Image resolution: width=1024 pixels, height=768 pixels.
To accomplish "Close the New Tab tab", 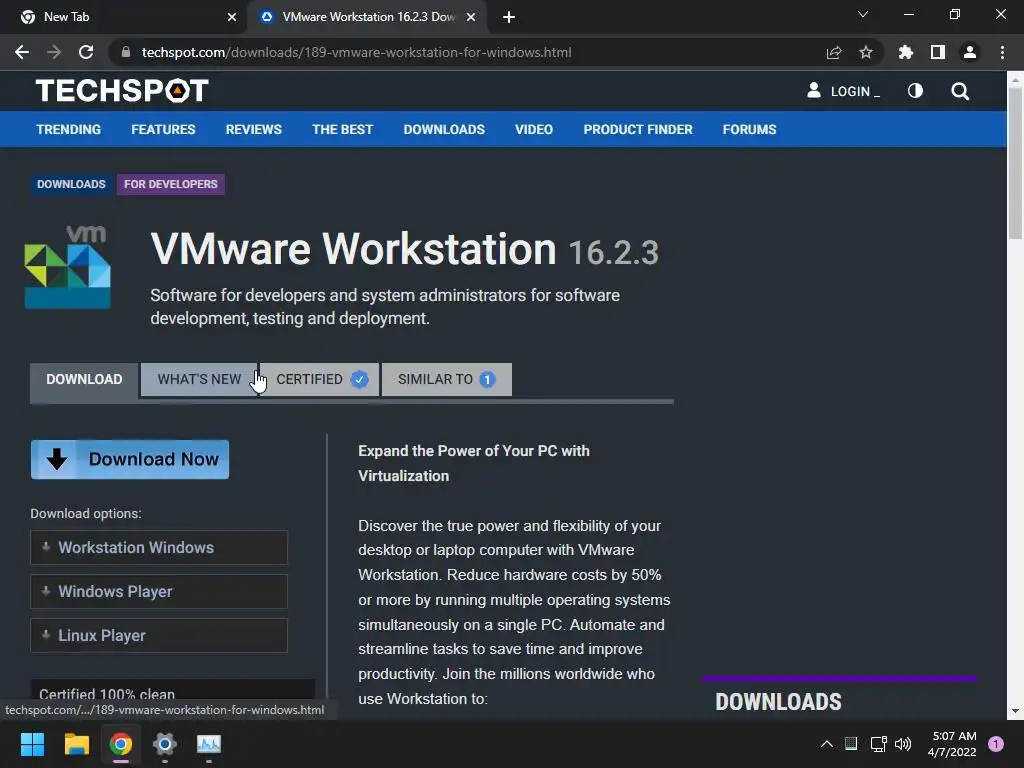I will 232,17.
